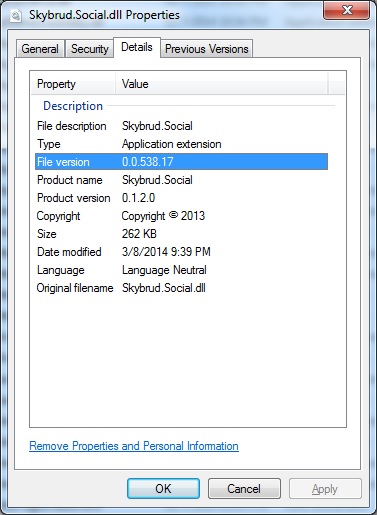
Task: Select the Date modified row
Action: 181,252
